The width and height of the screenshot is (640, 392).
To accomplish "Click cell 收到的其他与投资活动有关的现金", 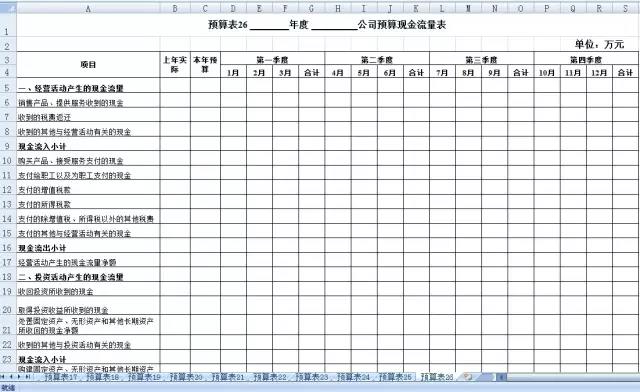I will click(88, 343).
